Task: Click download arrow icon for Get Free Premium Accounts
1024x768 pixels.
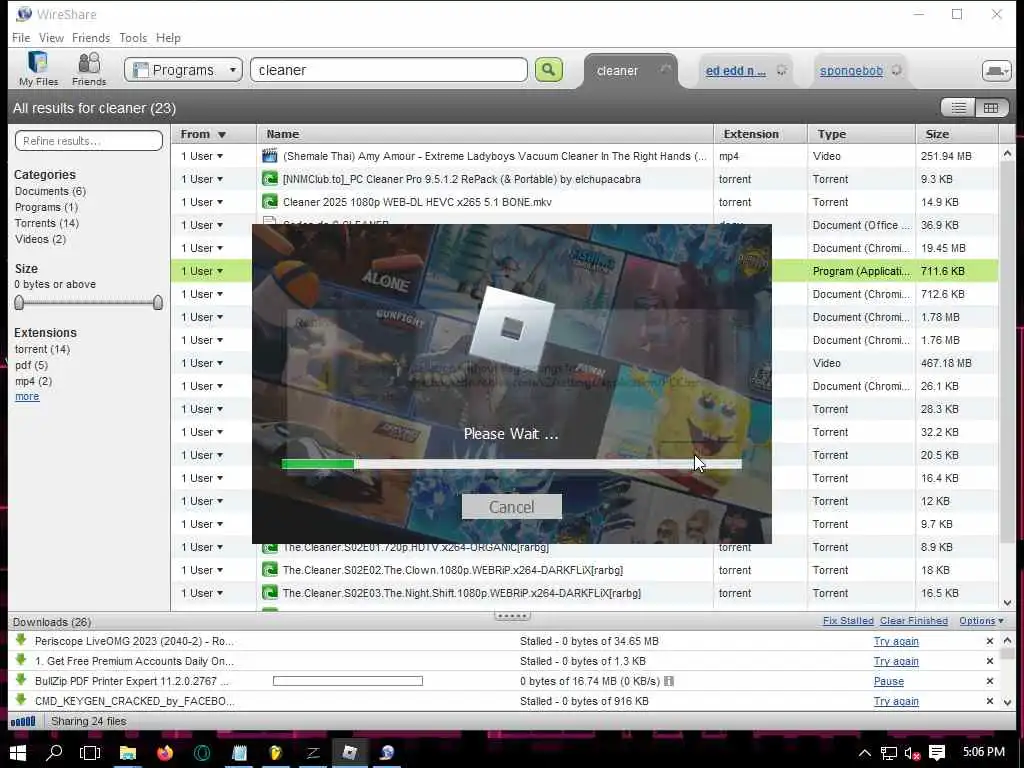Action: pos(21,660)
